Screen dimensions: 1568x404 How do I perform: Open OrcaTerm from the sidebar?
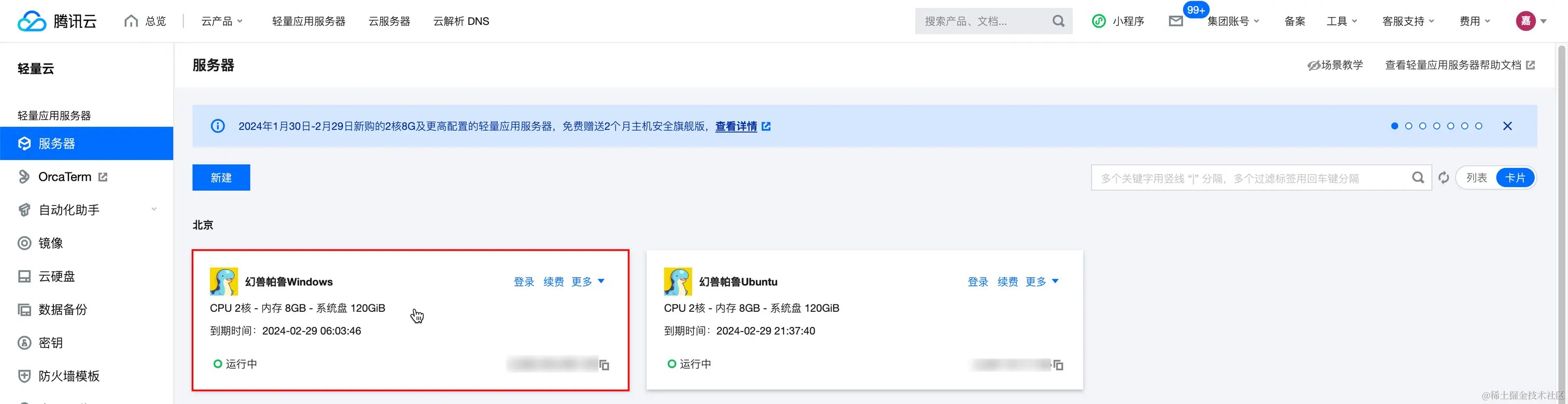tap(64, 177)
